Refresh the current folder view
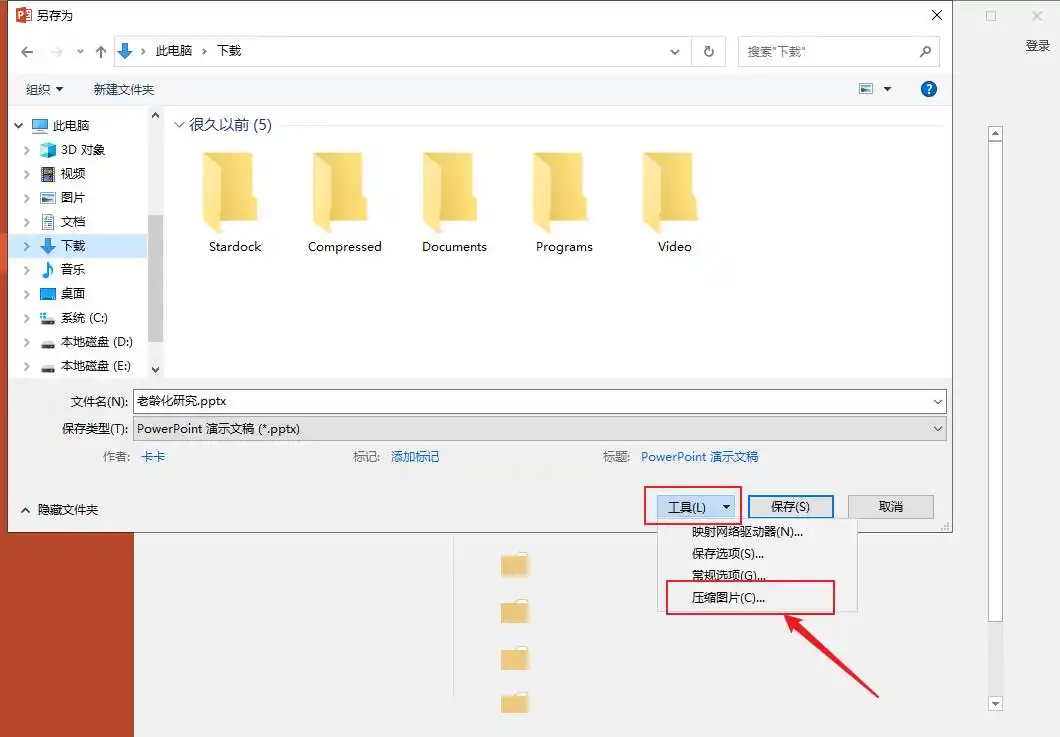 coord(708,51)
